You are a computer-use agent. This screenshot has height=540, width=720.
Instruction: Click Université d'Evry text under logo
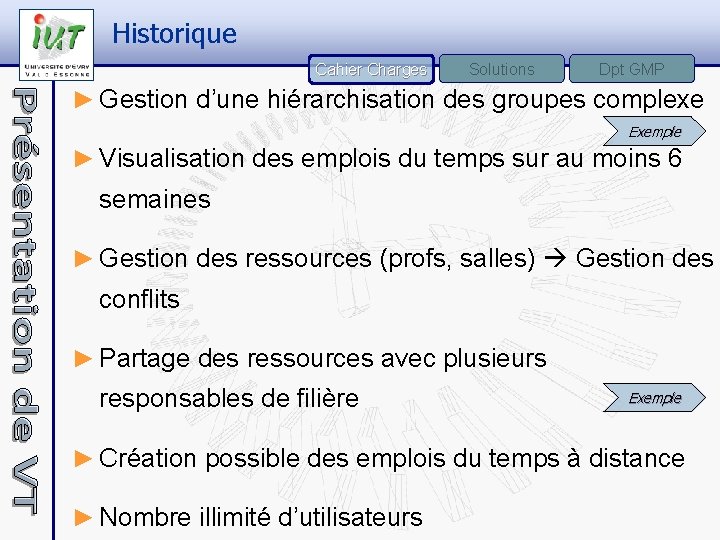click(56, 64)
